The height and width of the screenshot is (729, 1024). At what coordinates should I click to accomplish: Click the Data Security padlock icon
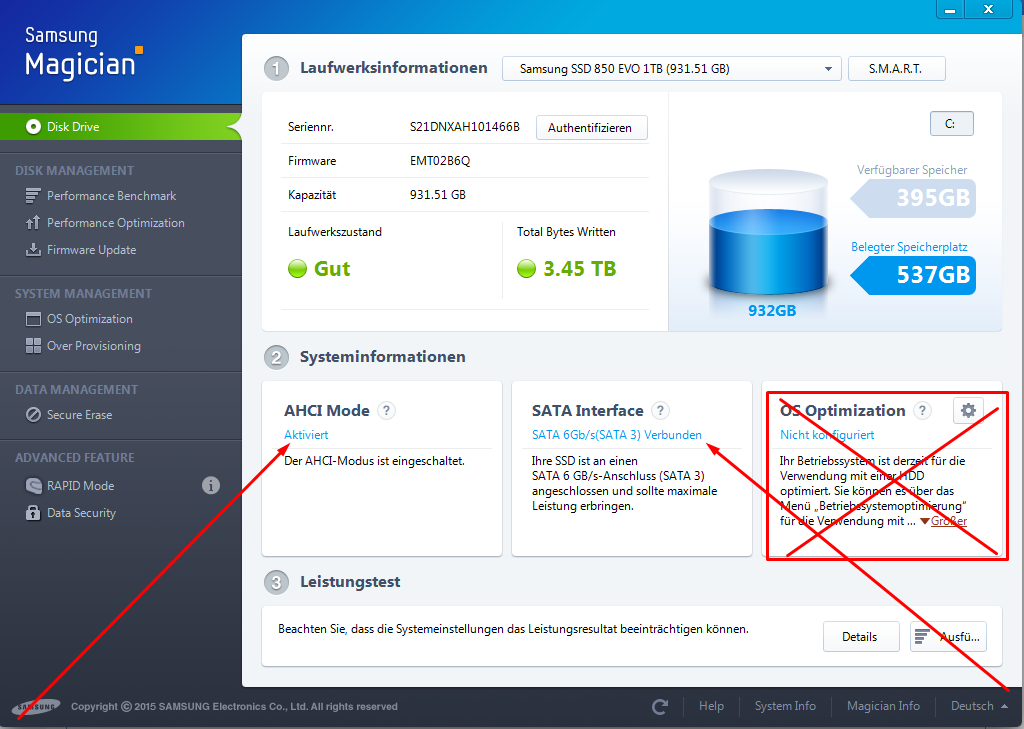[x=33, y=513]
